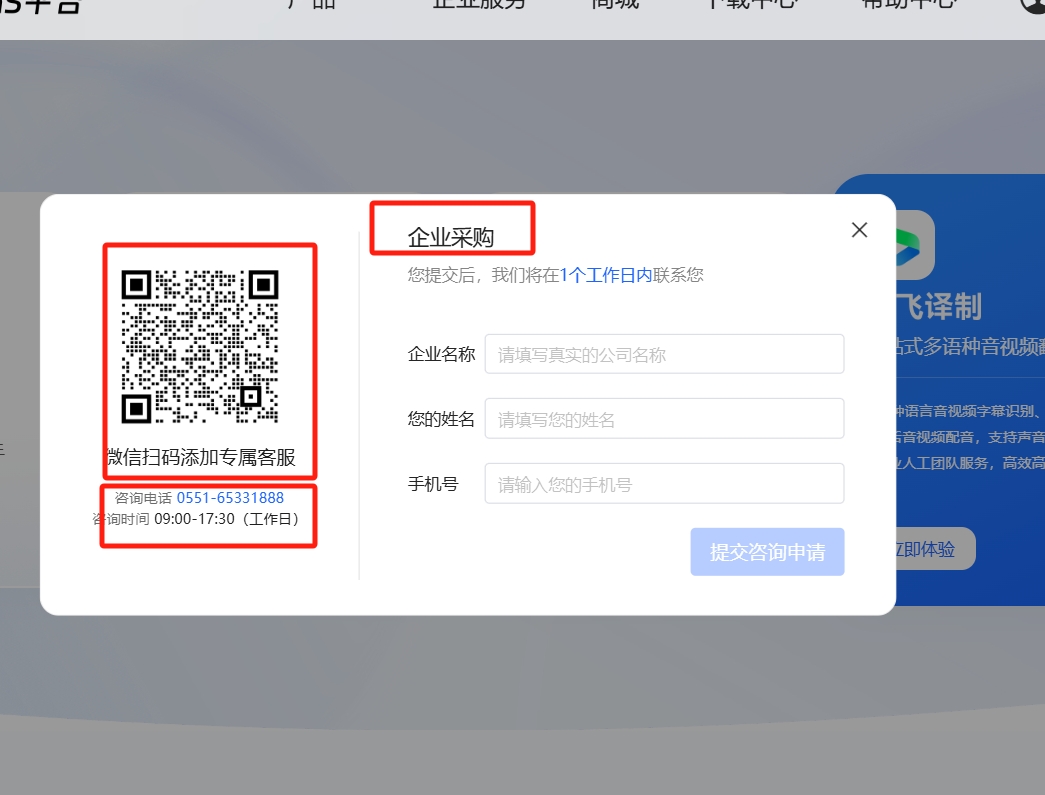
Task: Click the 1个工作日内 highlighted text
Action: point(606,275)
